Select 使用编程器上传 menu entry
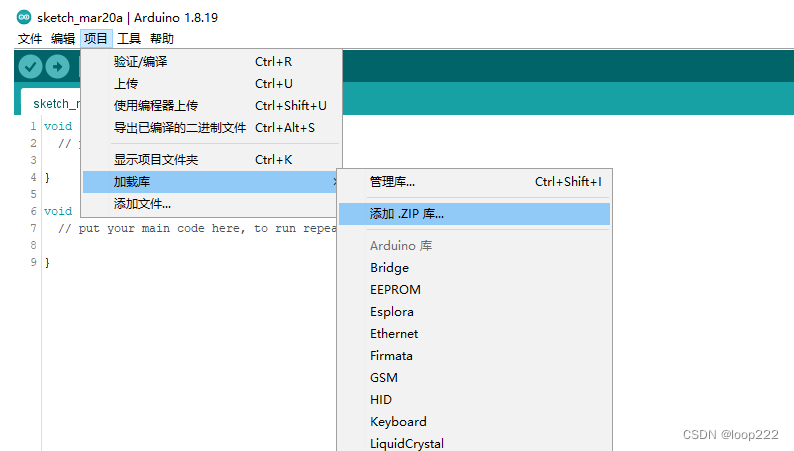Image resolution: width=794 pixels, height=451 pixels. tap(212, 105)
